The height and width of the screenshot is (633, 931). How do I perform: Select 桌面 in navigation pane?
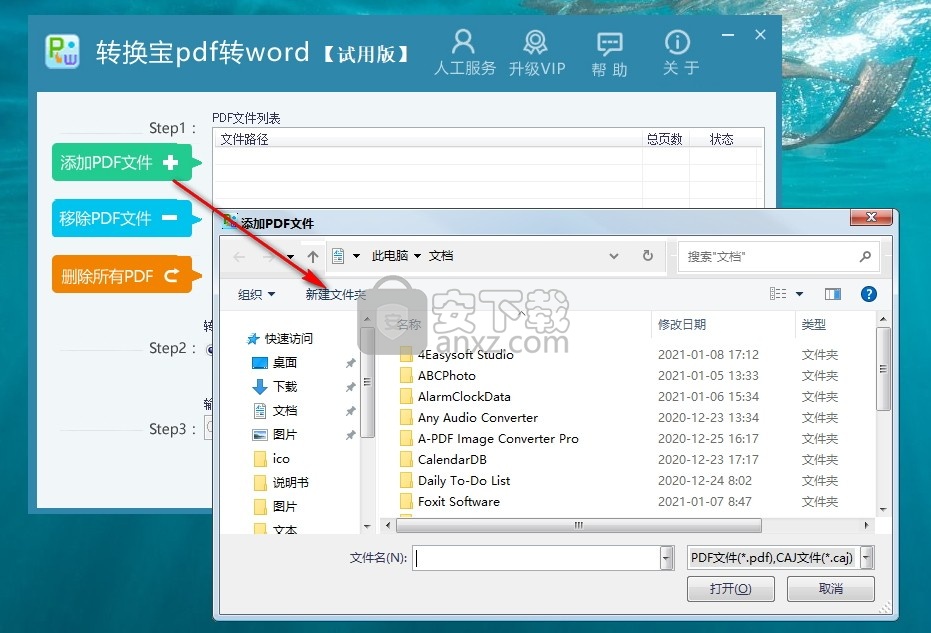coord(284,362)
